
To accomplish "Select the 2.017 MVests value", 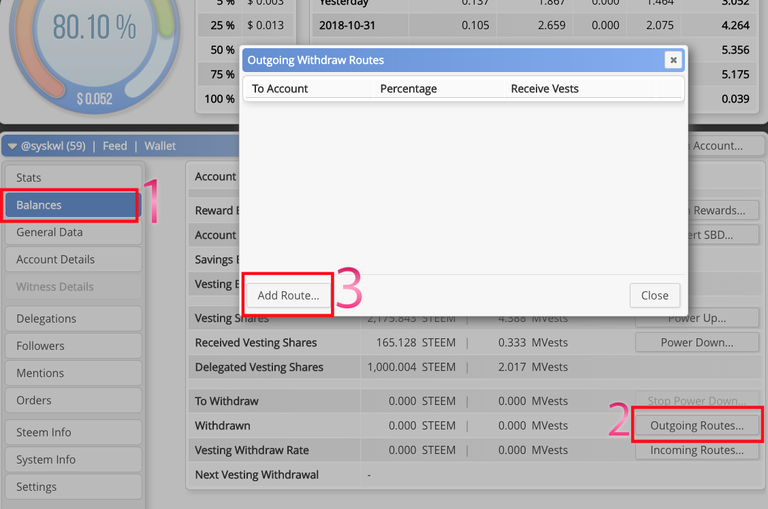I will [533, 367].
